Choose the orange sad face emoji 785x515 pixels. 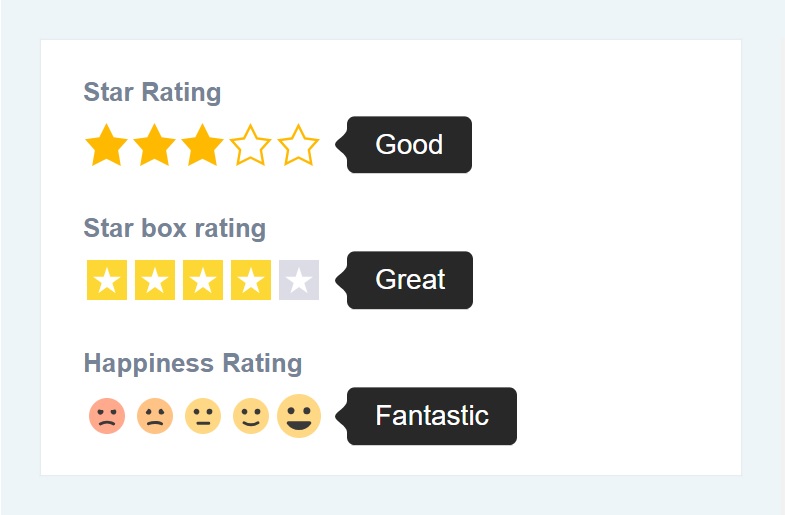pyautogui.click(x=154, y=416)
